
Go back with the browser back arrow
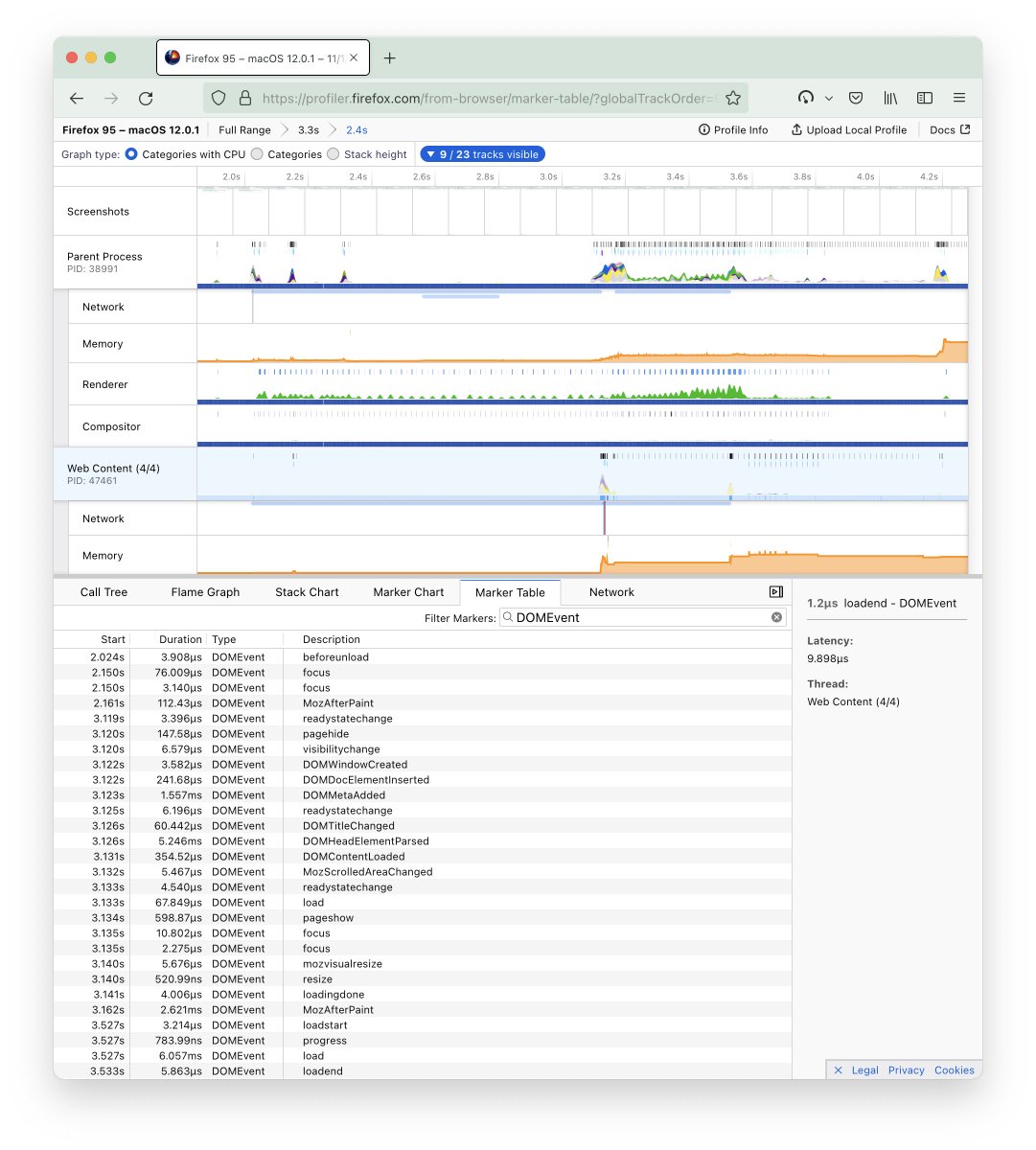point(77,98)
